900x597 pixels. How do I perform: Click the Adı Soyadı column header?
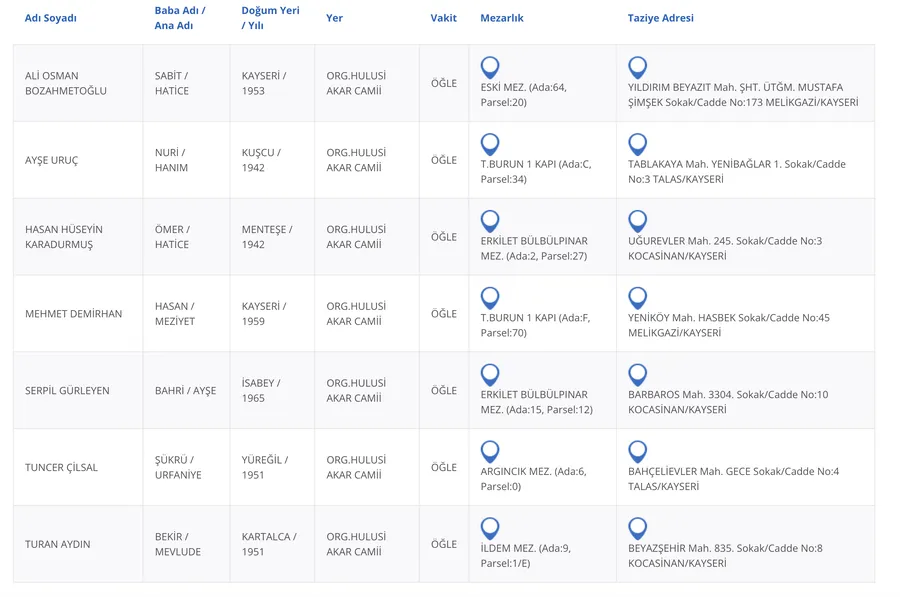[50, 18]
